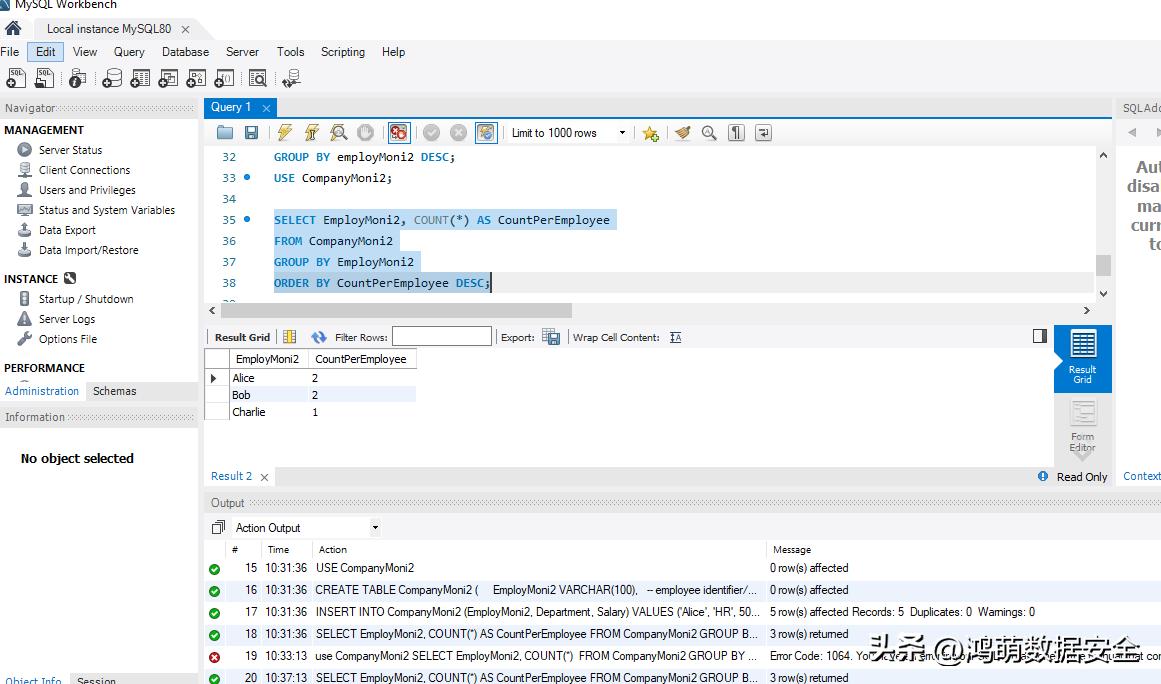Create new stored procedure icon

tap(196, 78)
